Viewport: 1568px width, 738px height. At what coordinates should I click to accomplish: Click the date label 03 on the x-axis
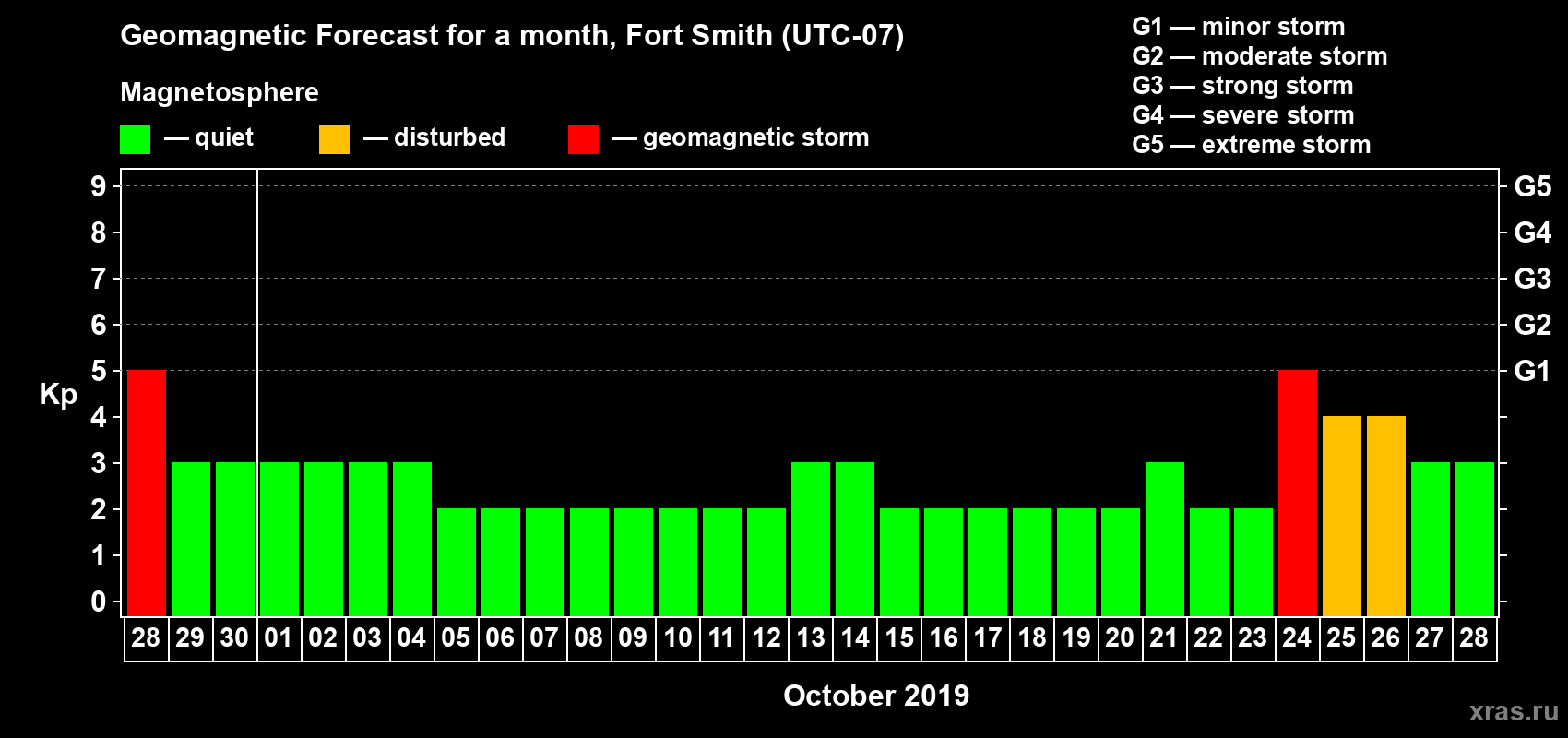pyautogui.click(x=367, y=637)
